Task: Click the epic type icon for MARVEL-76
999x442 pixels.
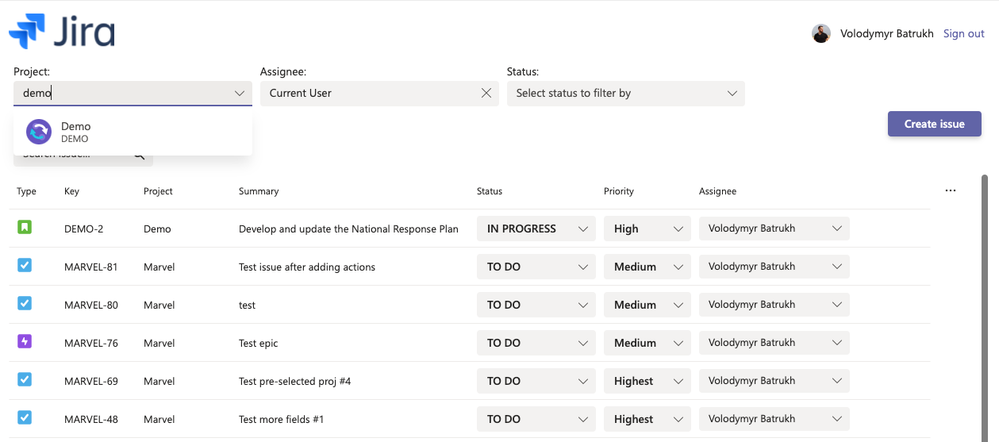Action: [25, 342]
